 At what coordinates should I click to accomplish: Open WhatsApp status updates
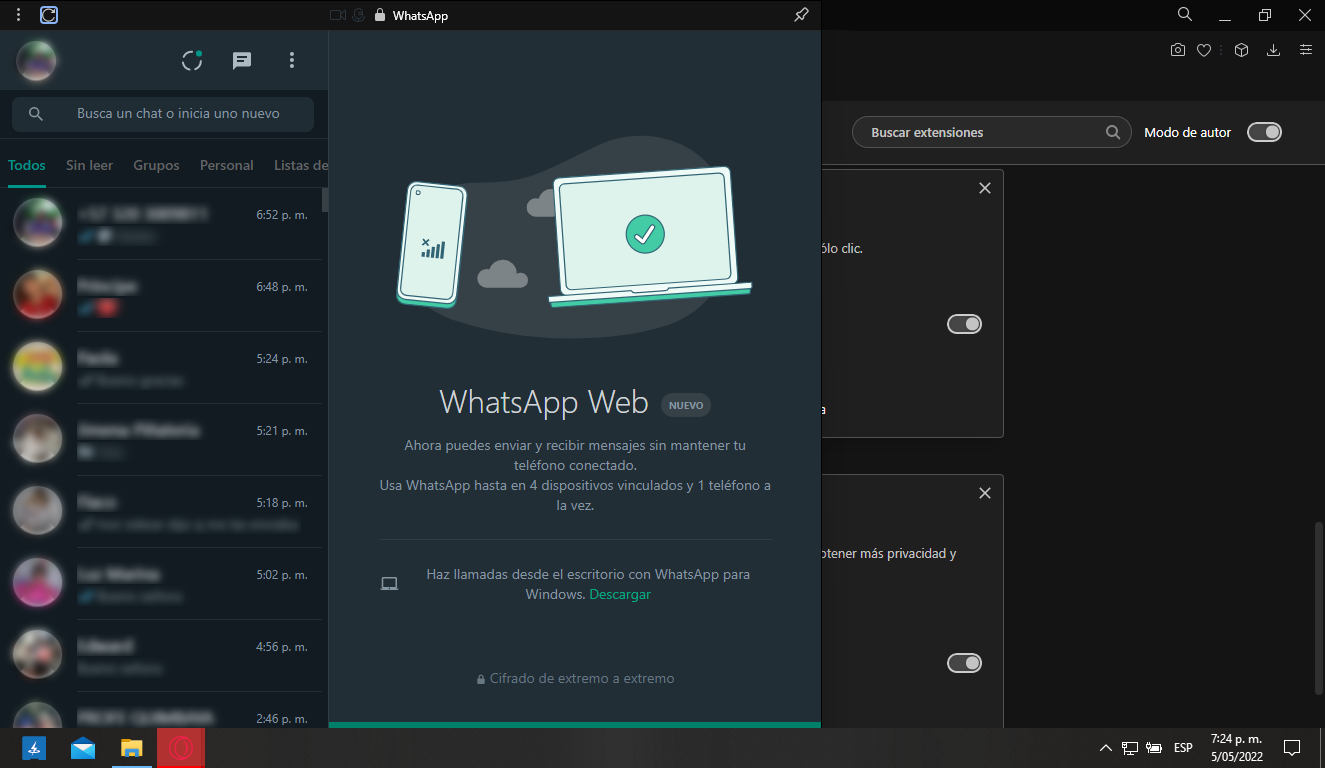pyautogui.click(x=192, y=61)
